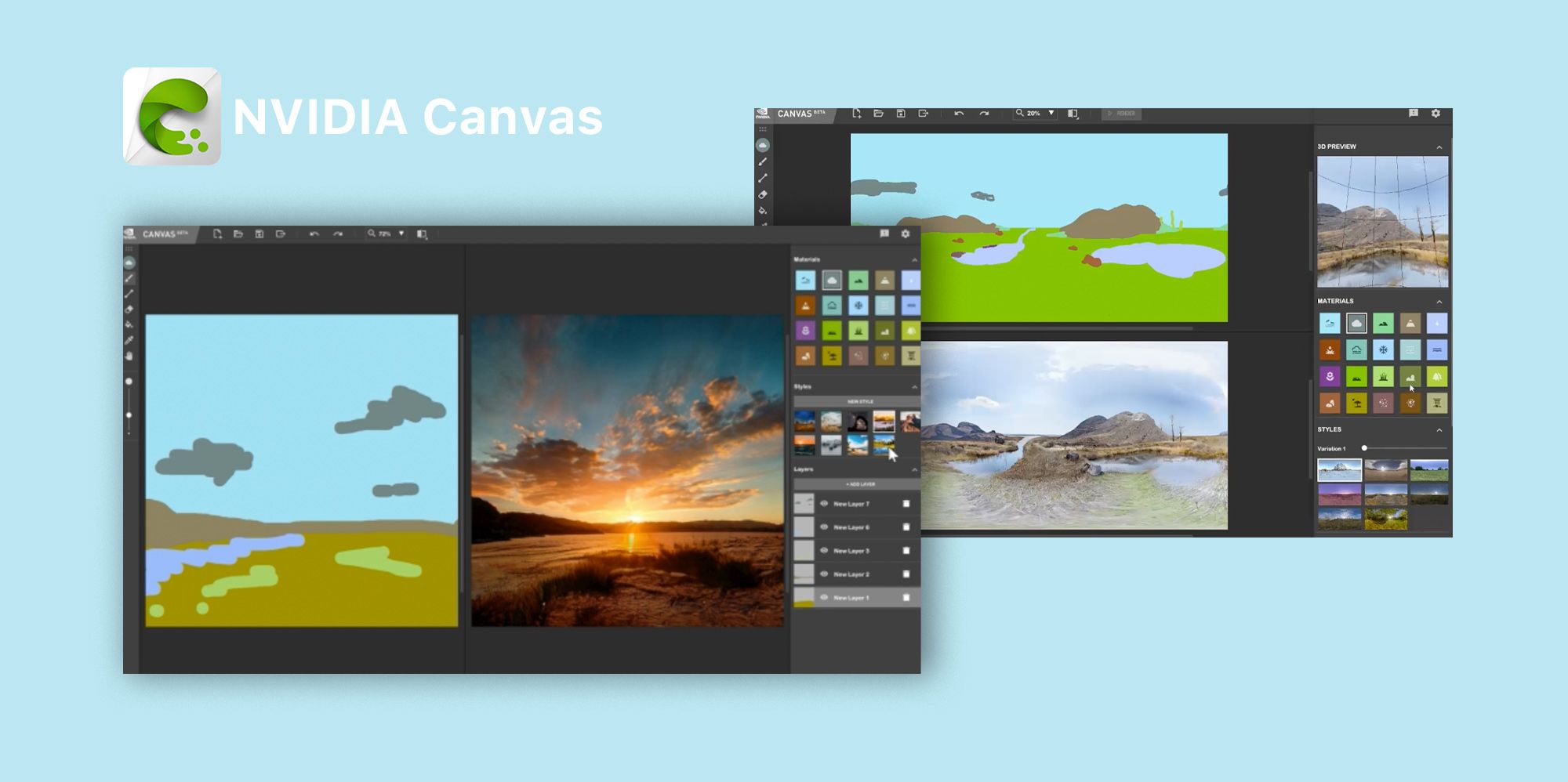The height and width of the screenshot is (782, 1568).
Task: Hide New Layer 6 with its eye icon
Action: [x=824, y=527]
